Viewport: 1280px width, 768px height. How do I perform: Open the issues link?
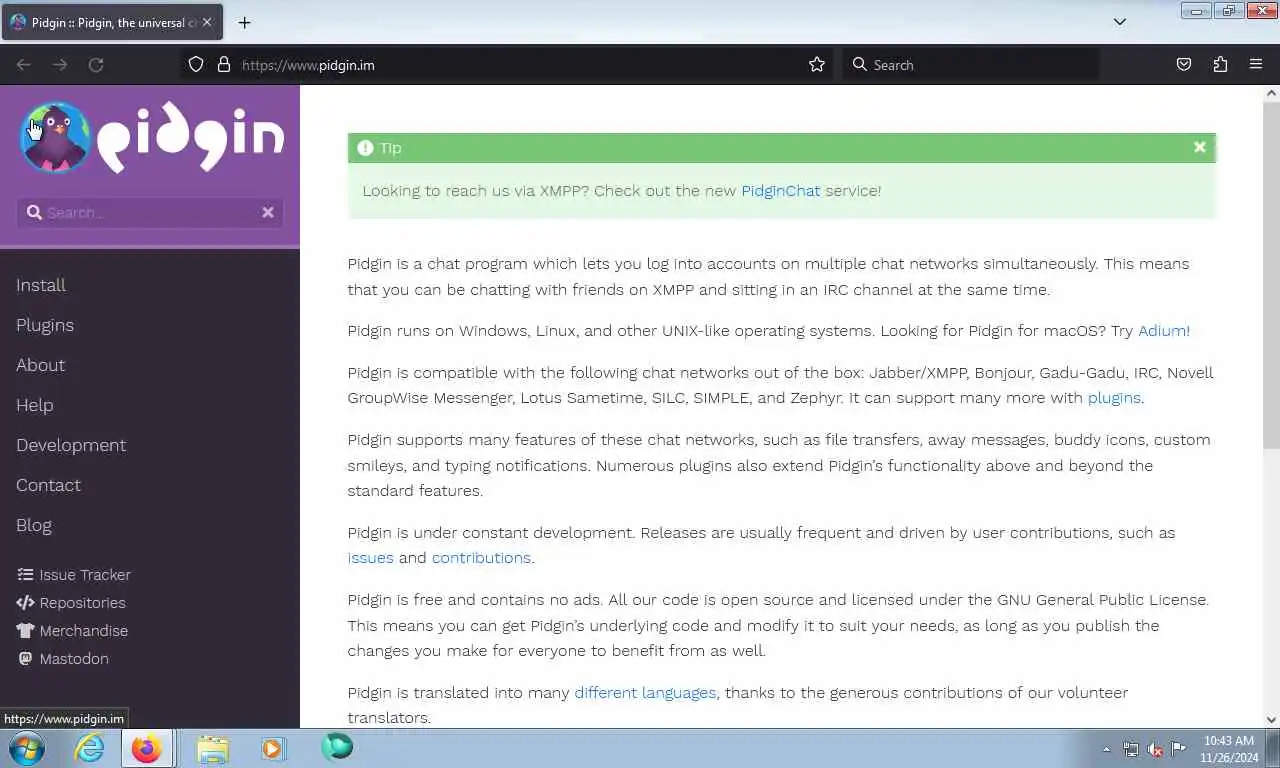coord(370,558)
